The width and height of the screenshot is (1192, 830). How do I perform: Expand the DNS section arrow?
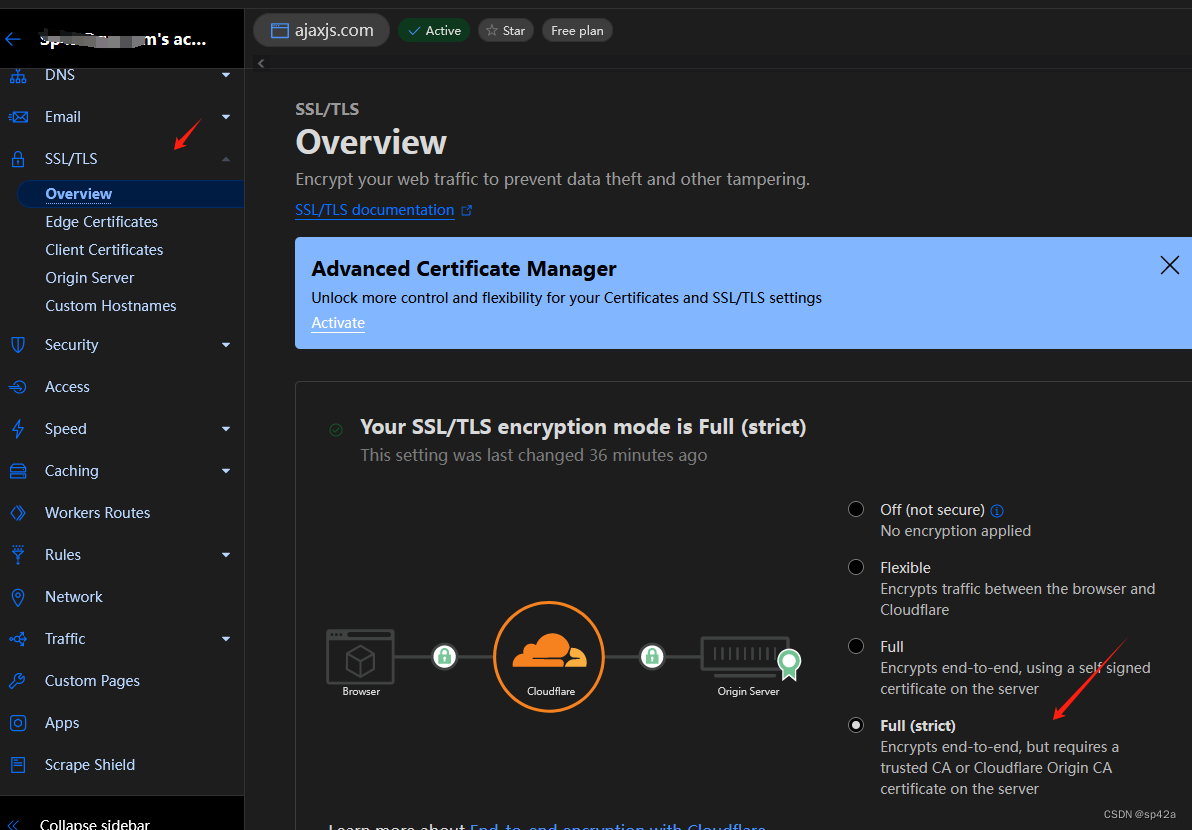tap(226, 74)
